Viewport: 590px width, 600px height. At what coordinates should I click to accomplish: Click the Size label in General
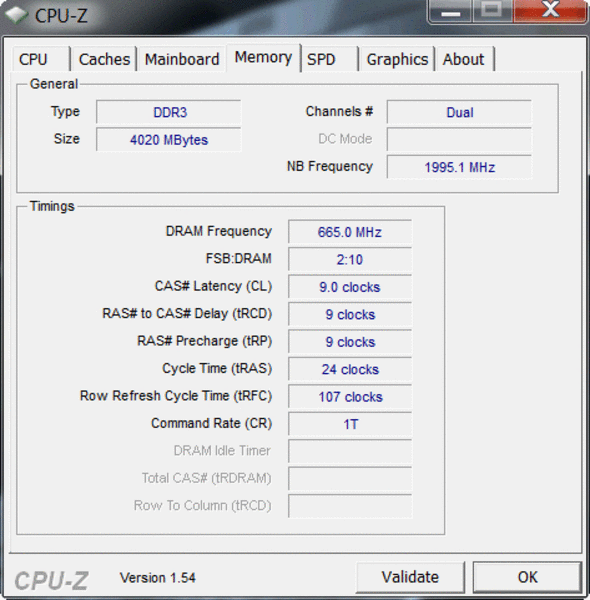click(67, 139)
